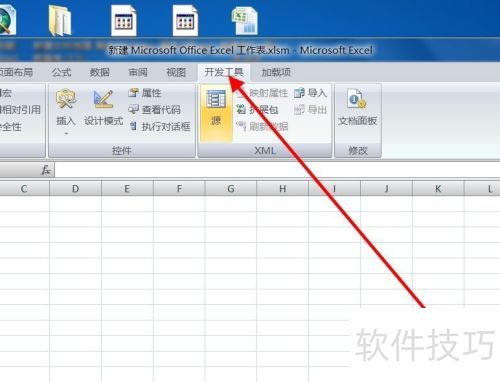
Task: Select the Excel workbook desktop icon
Action: [245, 21]
